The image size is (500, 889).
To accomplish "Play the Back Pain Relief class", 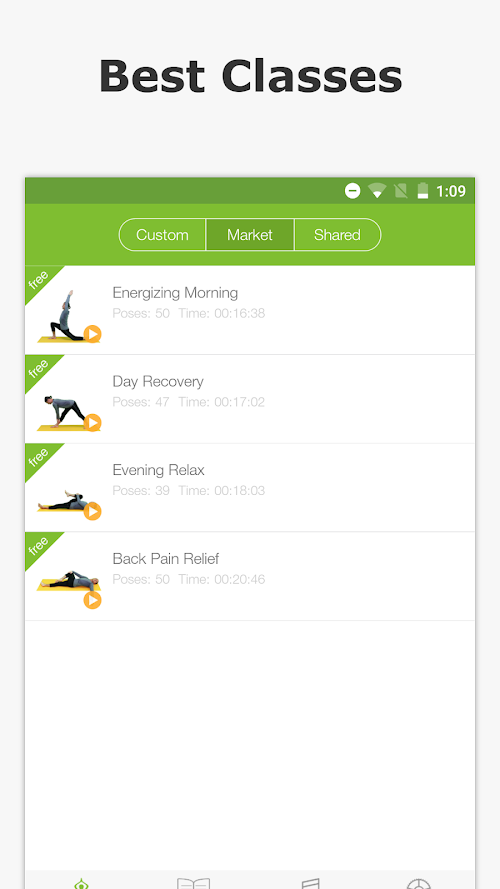I will point(92,600).
